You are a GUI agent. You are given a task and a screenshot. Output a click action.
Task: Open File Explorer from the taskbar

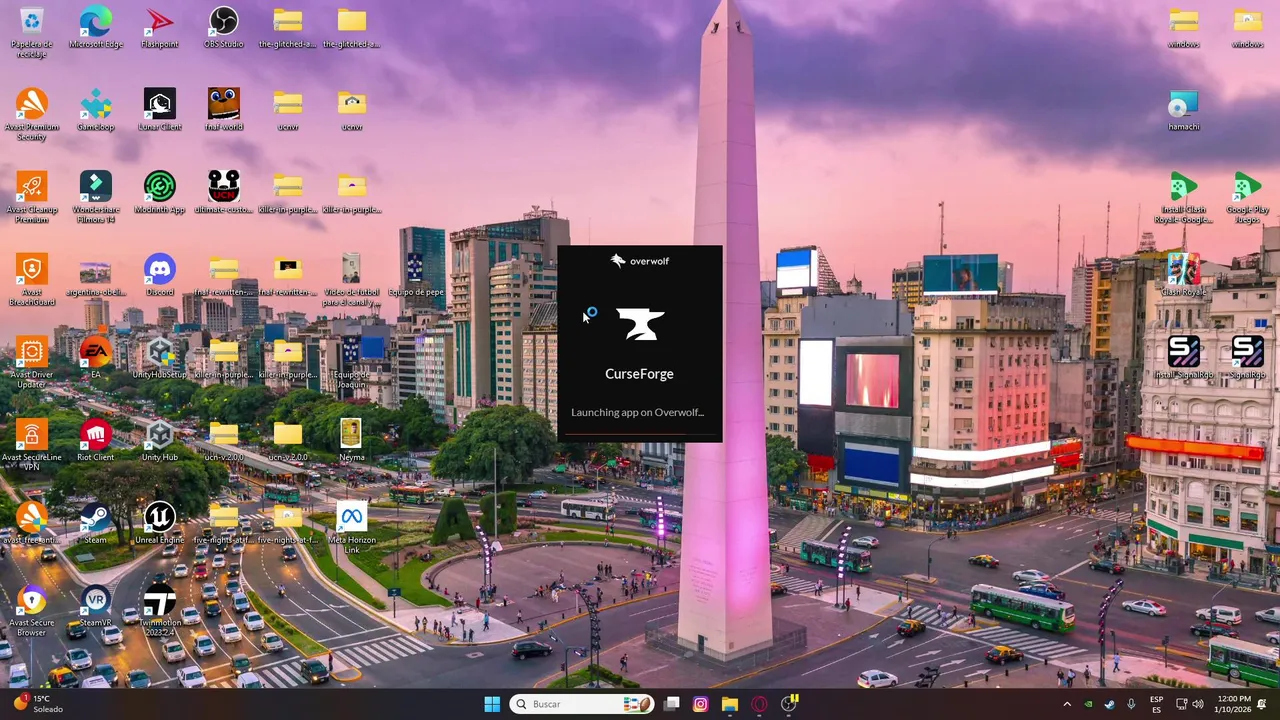(x=730, y=704)
